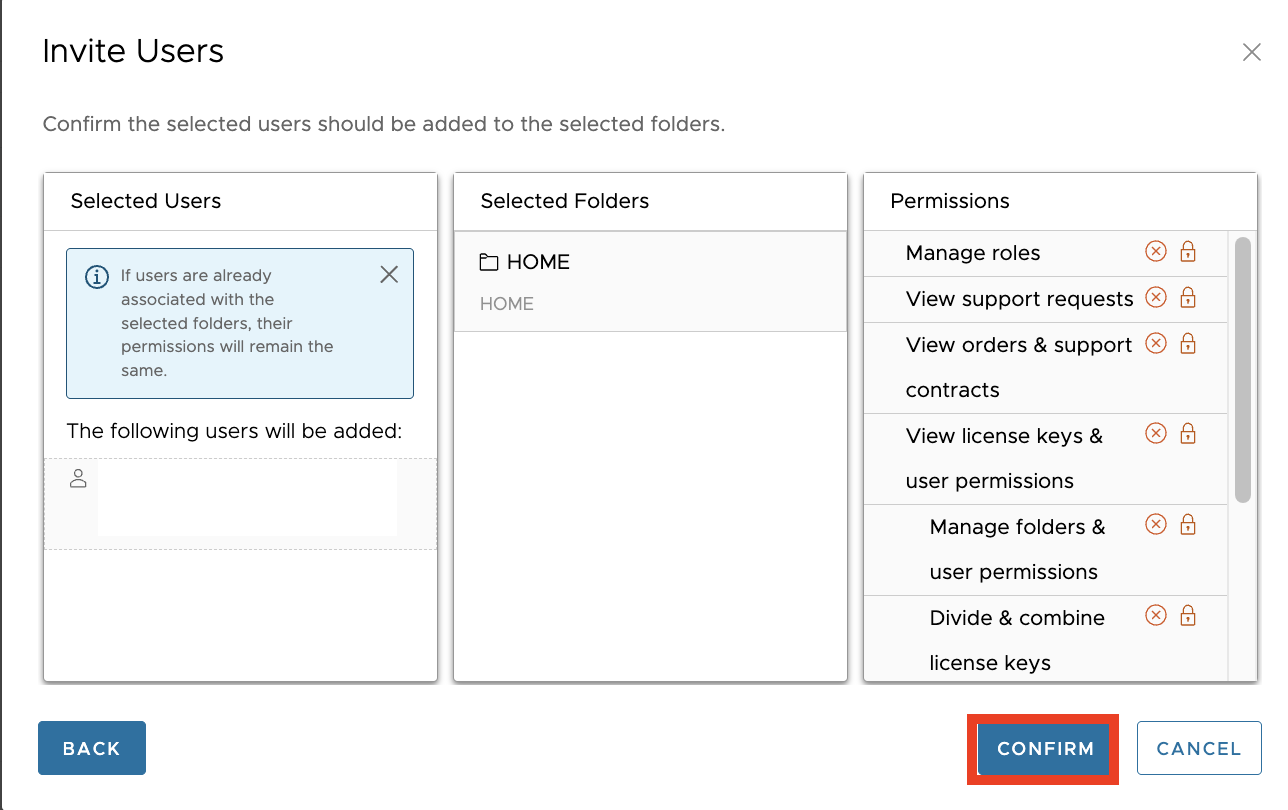Click the CONFIRM button
The width and height of the screenshot is (1288, 810).
(1045, 749)
